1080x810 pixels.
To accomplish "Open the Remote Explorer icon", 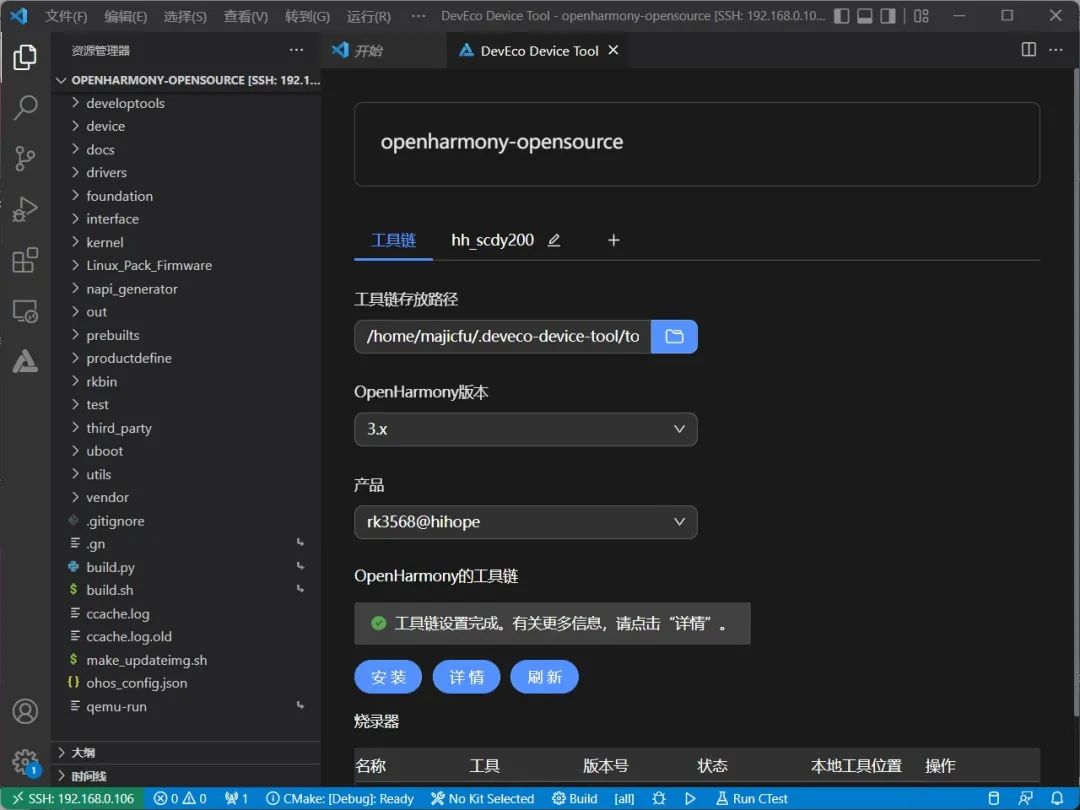I will pyautogui.click(x=25, y=311).
